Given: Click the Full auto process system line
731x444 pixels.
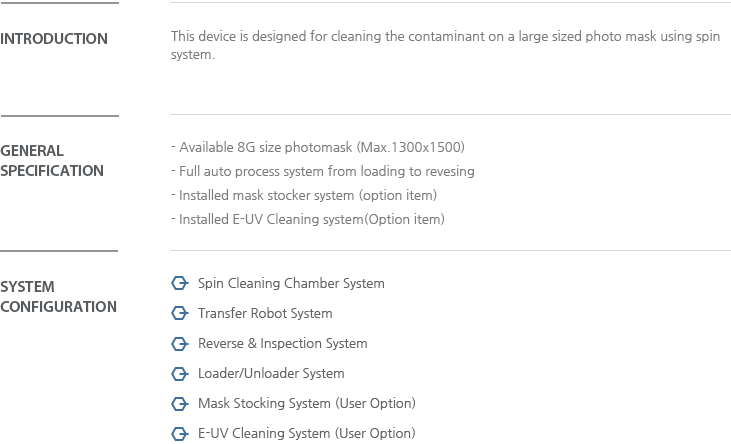Looking at the screenshot, I should [323, 171].
